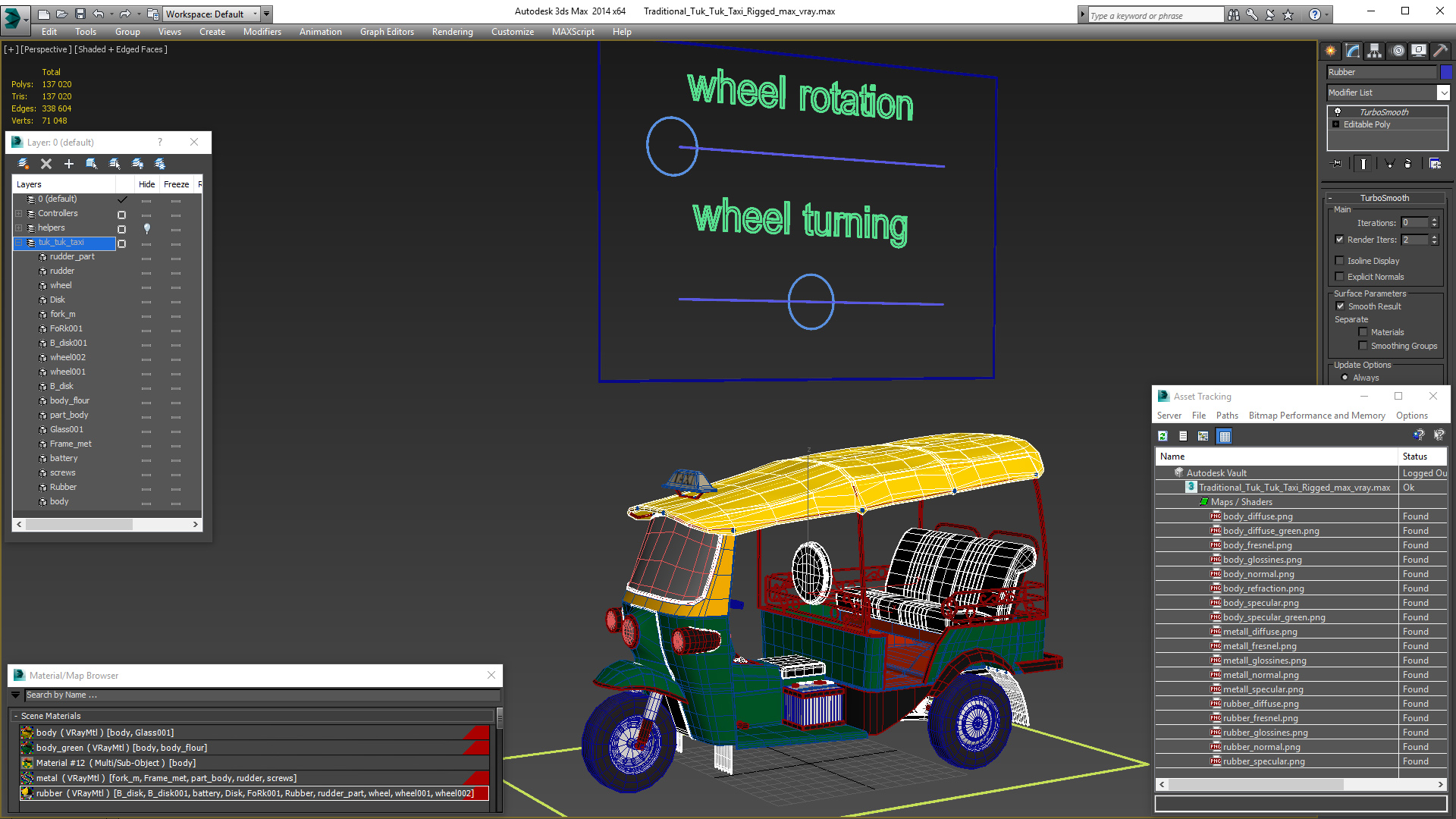Click Delete layer X icon
The image size is (1456, 819).
point(46,164)
